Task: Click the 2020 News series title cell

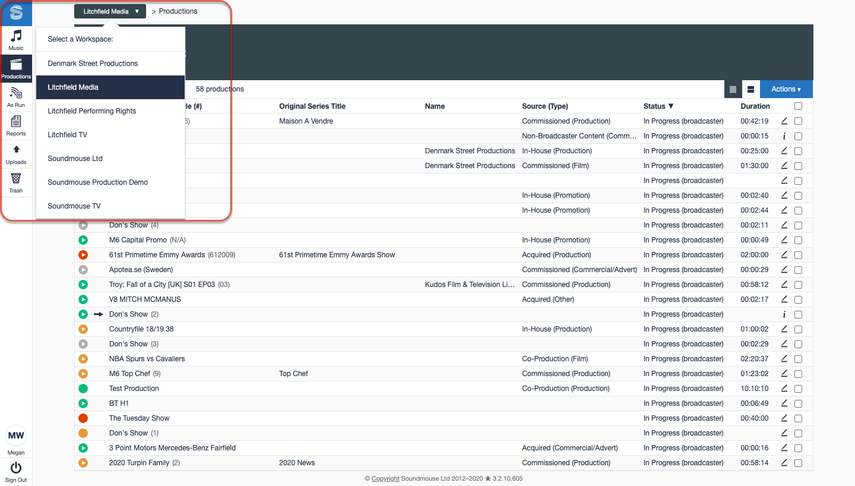Action: pos(297,463)
